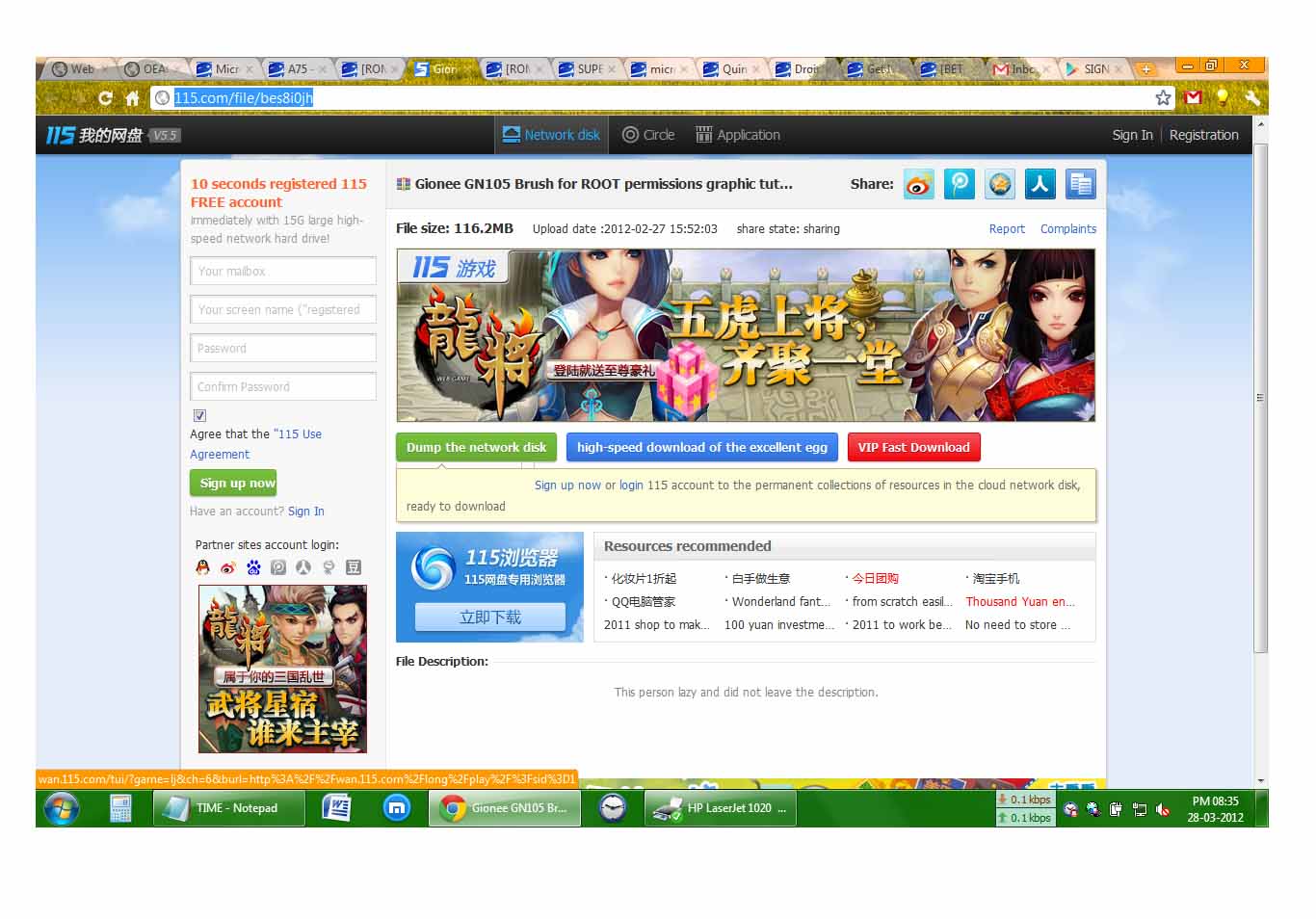Focus the Password input field
The width and height of the screenshot is (1316, 919).
[283, 348]
